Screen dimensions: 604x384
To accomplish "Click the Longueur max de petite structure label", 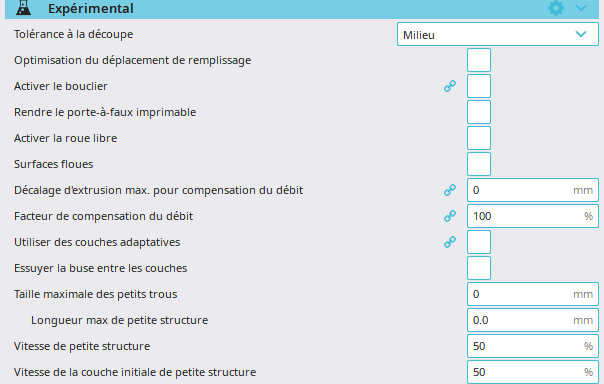I will [x=119, y=320].
